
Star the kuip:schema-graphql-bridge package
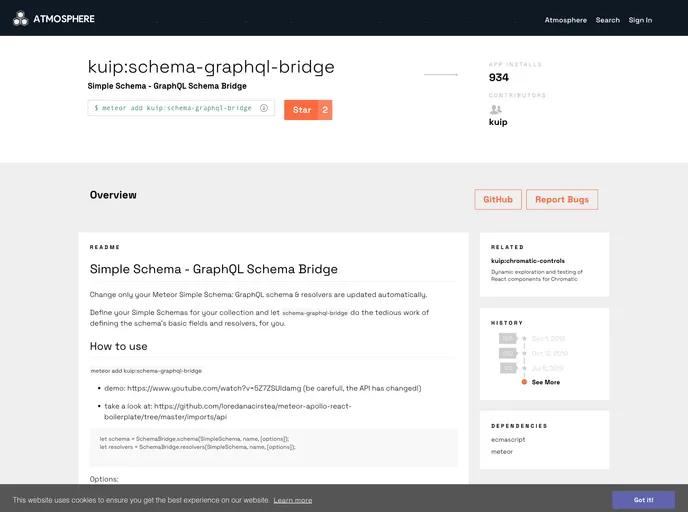301,110
